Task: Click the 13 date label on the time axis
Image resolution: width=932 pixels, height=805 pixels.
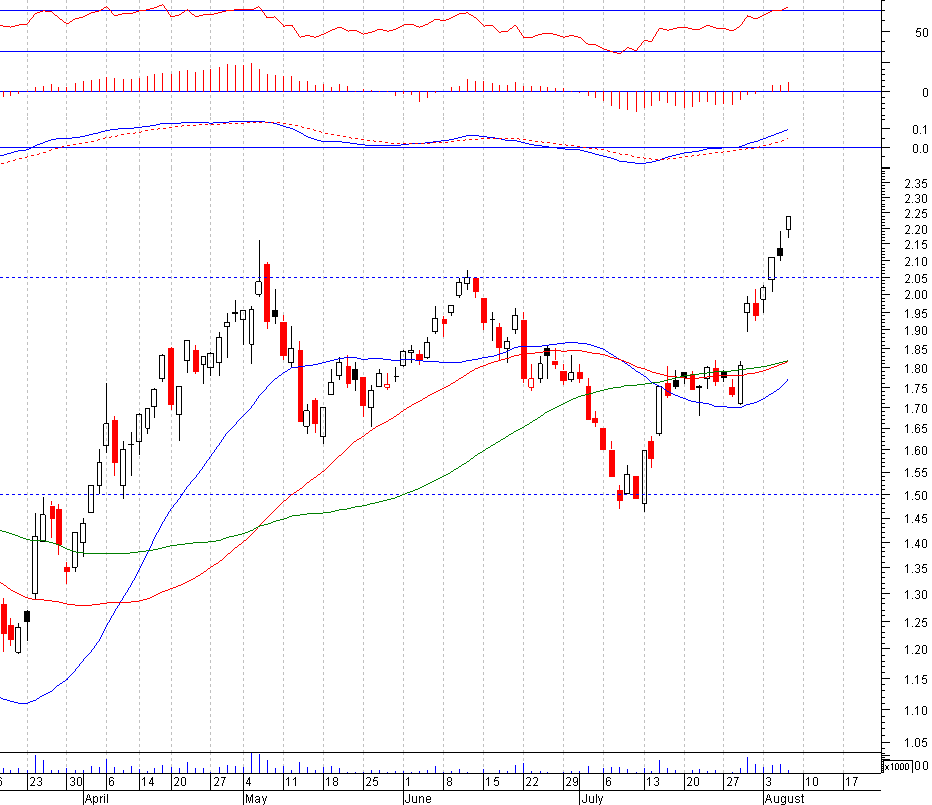Action: (653, 782)
